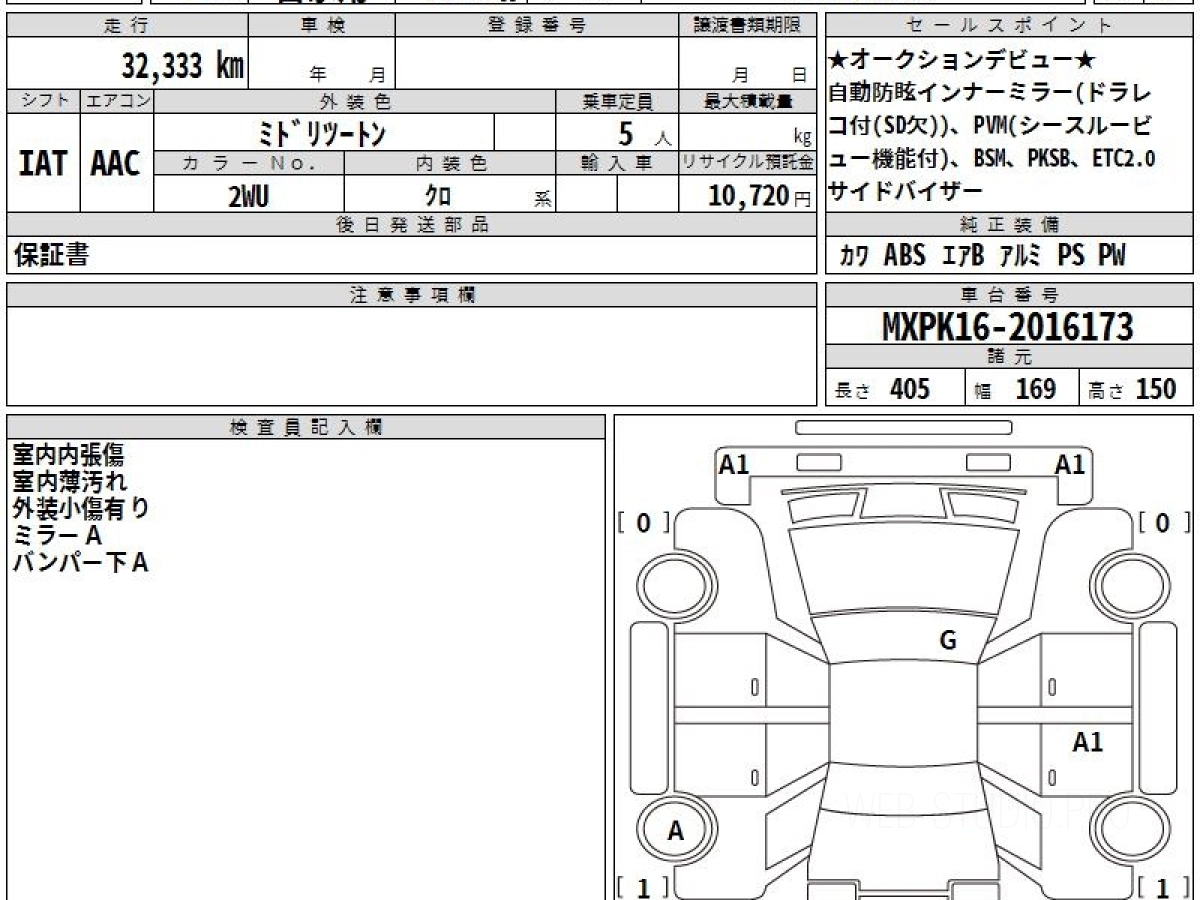Select ★オークションデビュー★ line
Viewport: 1200px width, 900px height.
tap(962, 60)
